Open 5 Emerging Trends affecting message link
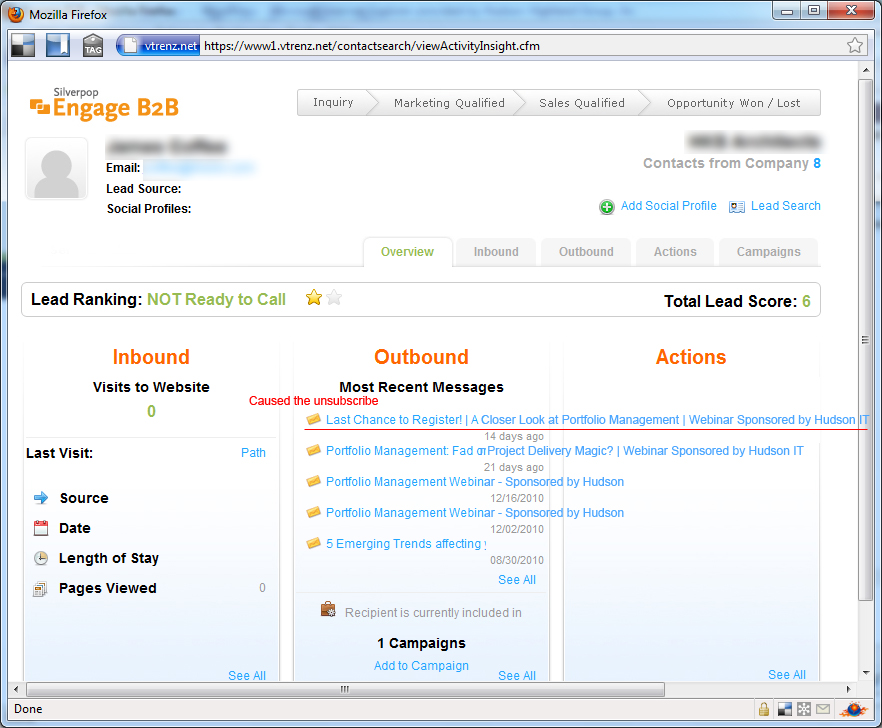The height and width of the screenshot is (728, 882). pyautogui.click(x=406, y=543)
